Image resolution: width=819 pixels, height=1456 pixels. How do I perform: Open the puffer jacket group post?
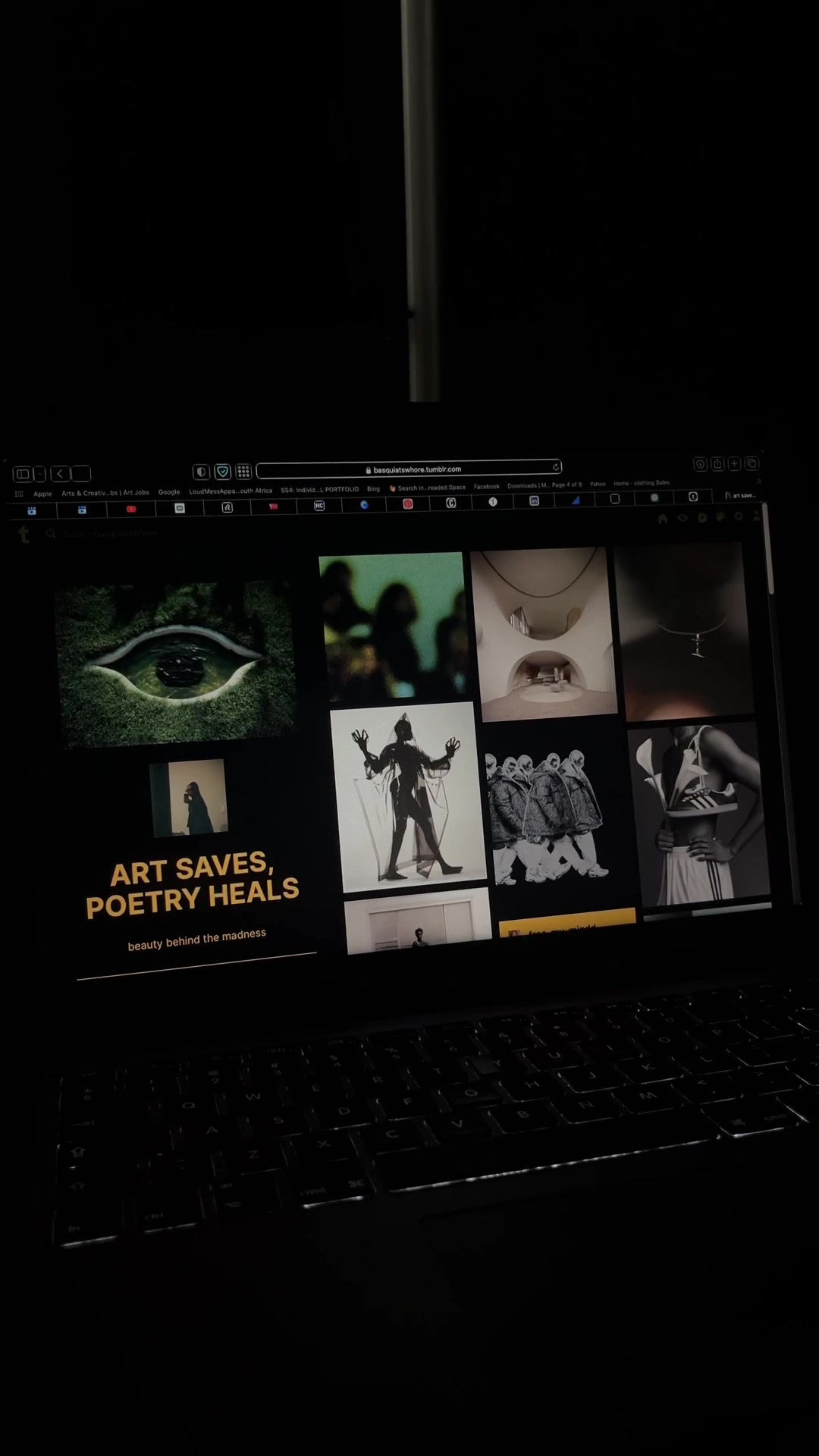[548, 816]
